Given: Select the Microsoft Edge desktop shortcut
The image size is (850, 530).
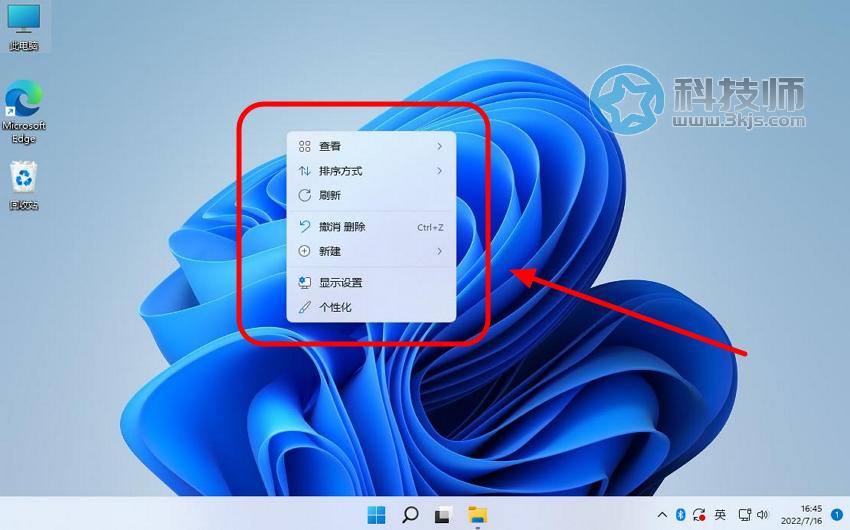Looking at the screenshot, I should (23, 112).
